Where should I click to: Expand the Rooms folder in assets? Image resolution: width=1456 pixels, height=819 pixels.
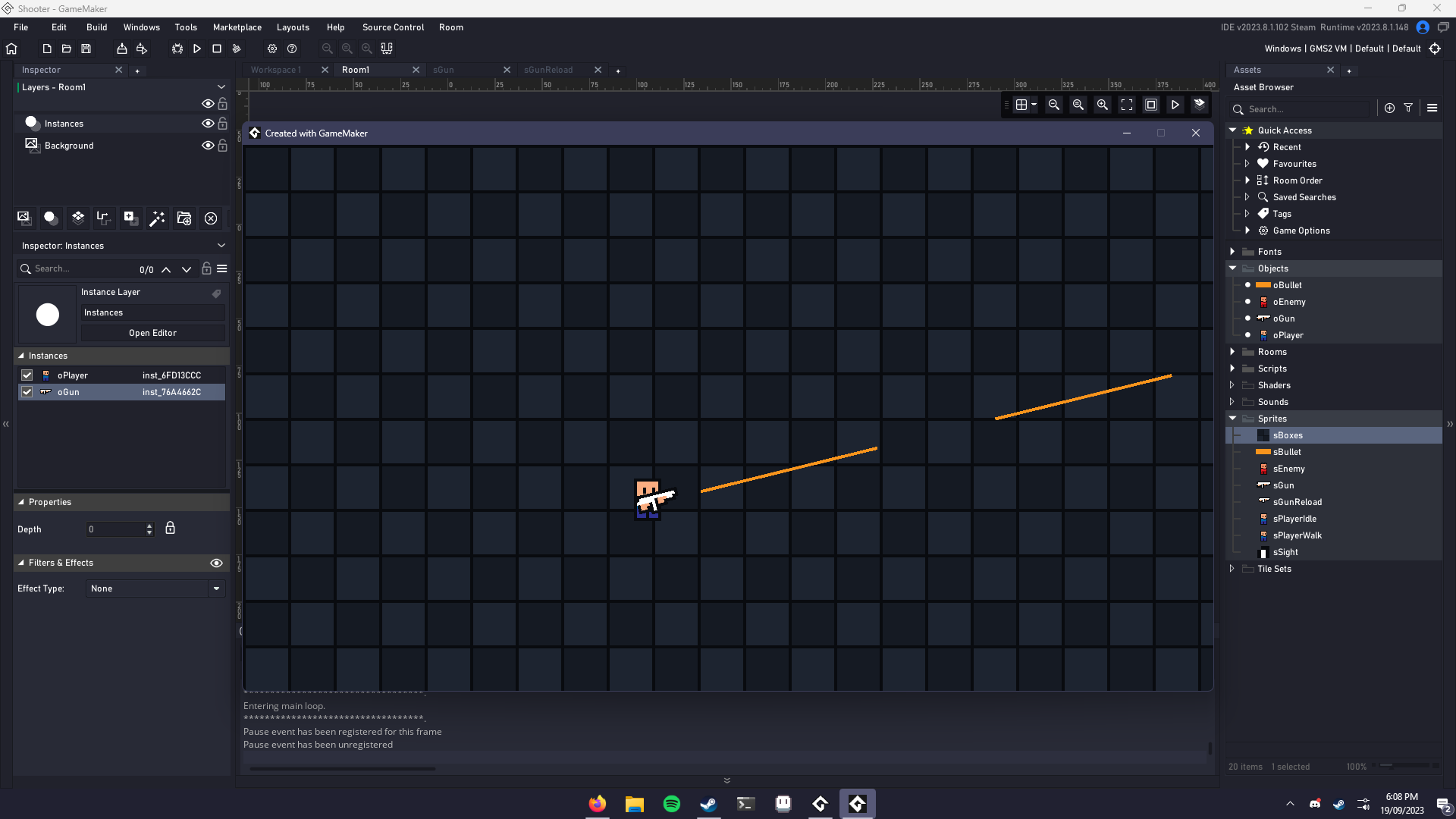(x=1232, y=352)
